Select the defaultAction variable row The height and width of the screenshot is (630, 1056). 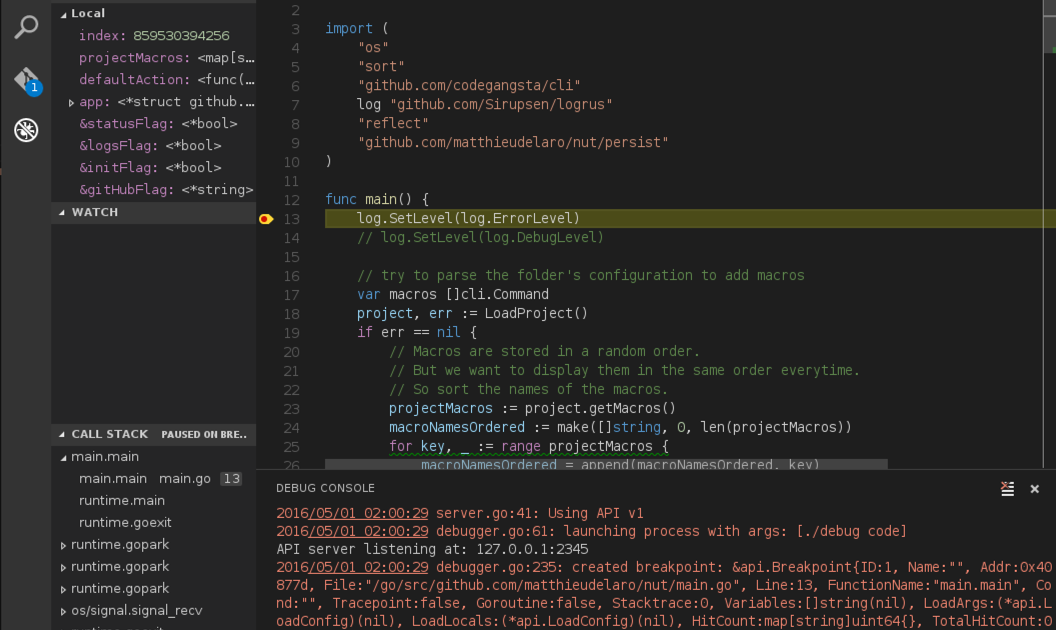(154, 80)
